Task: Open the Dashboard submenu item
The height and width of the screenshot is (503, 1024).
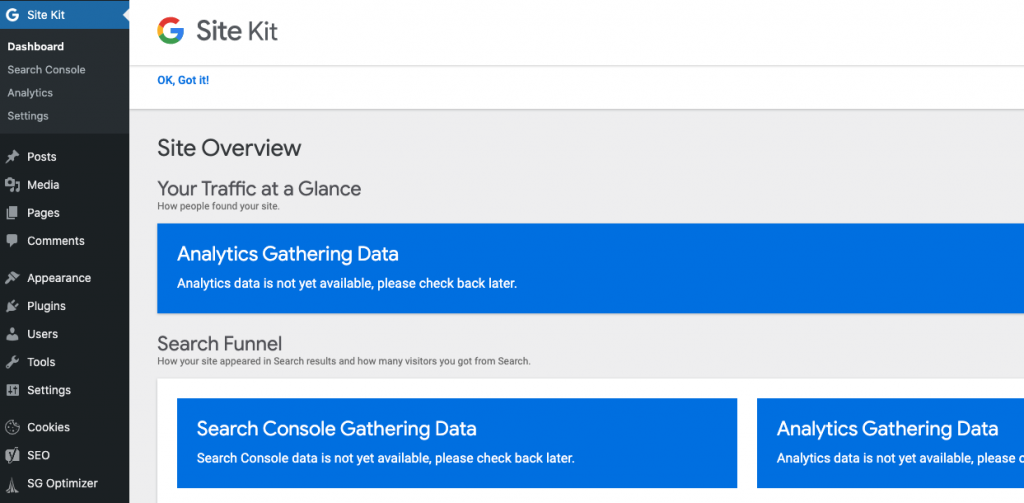Action: pos(36,46)
